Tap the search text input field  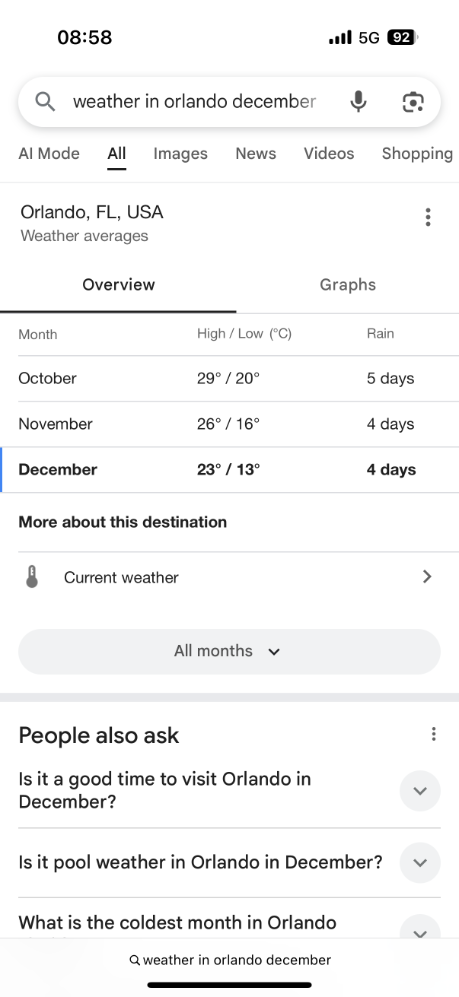point(195,102)
